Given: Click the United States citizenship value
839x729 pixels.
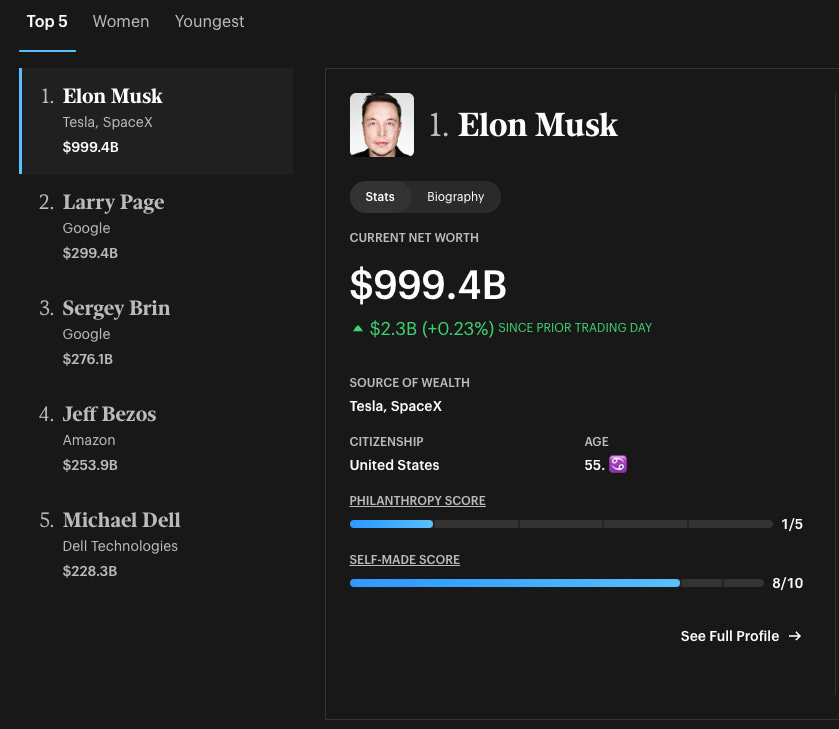Looking at the screenshot, I should click(394, 465).
